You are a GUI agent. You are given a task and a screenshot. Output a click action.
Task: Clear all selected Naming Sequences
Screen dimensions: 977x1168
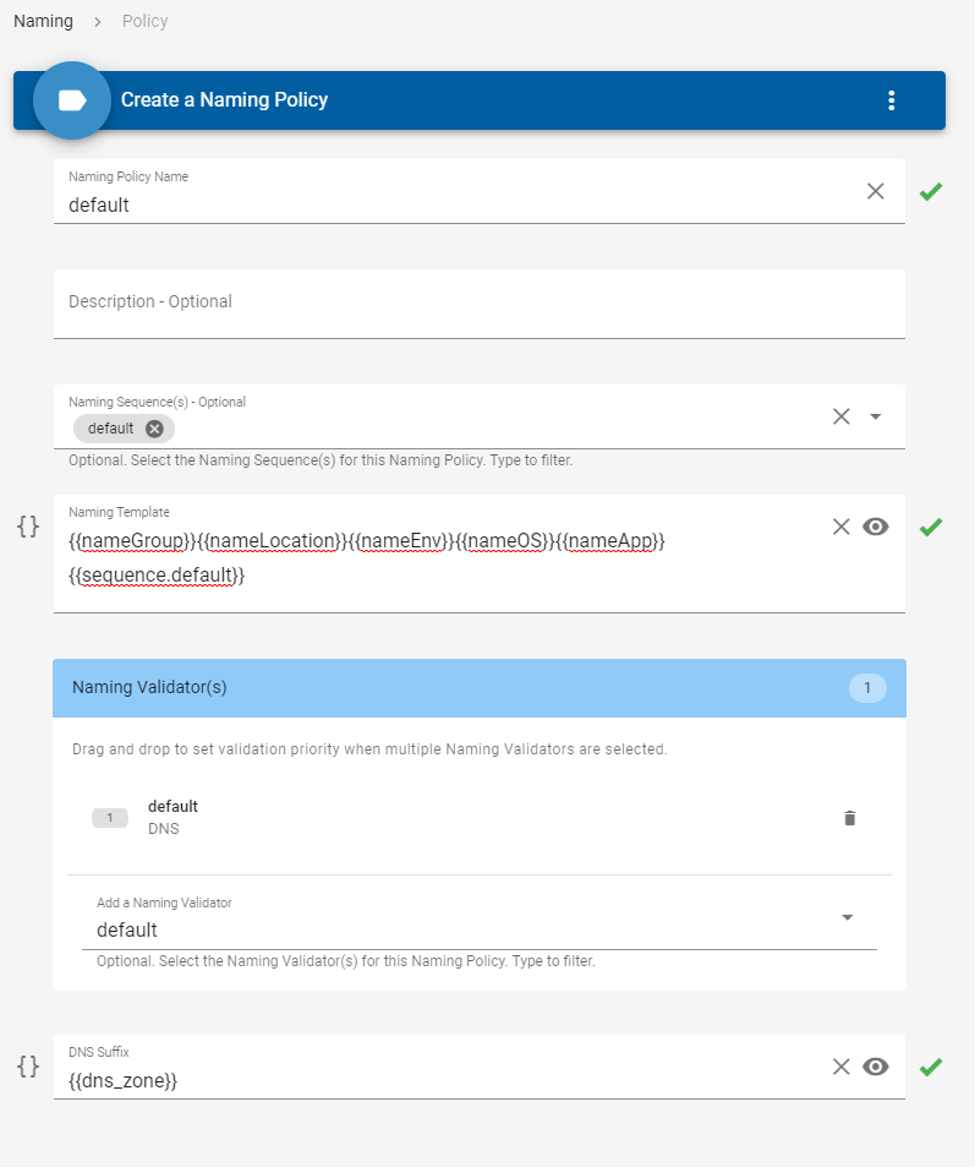841,416
